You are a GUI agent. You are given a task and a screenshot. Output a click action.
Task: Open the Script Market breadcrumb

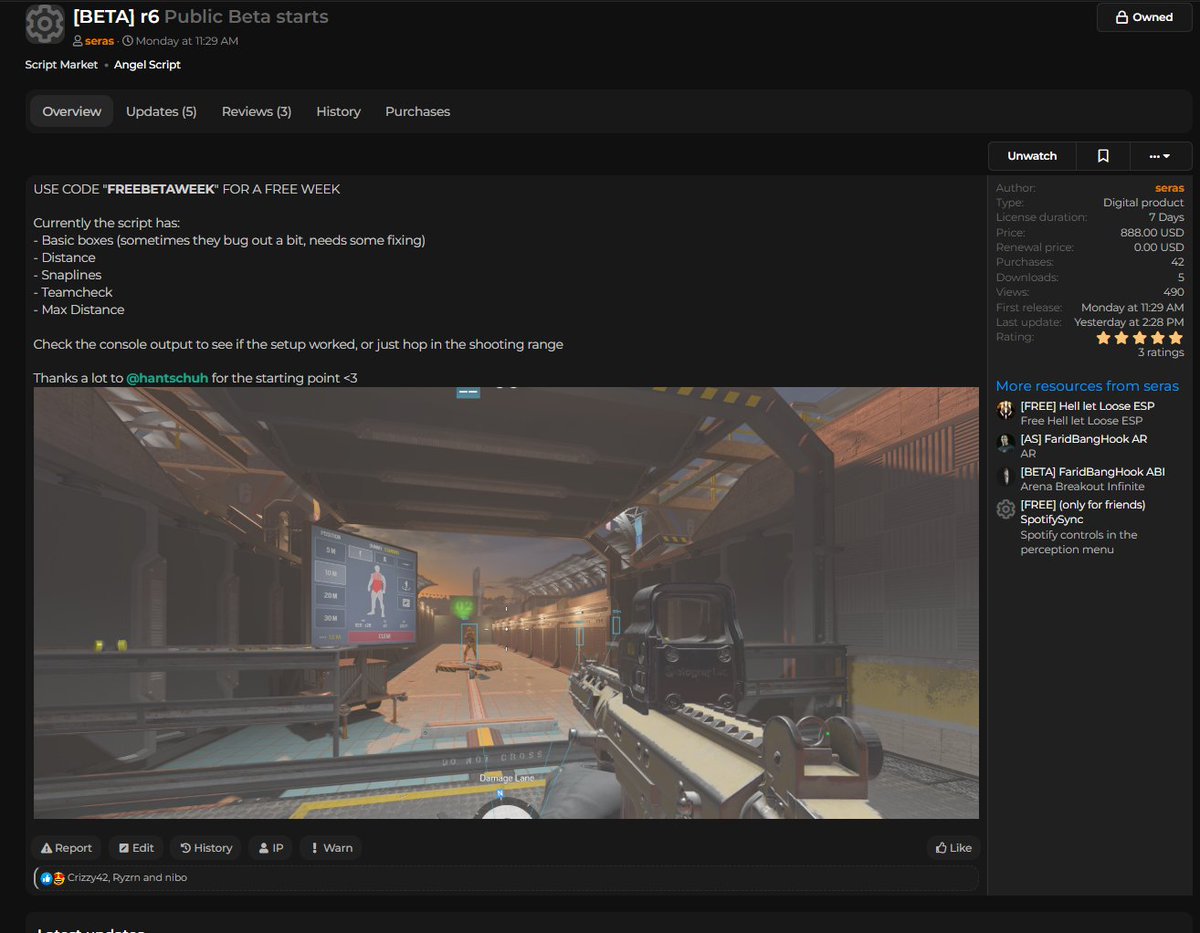pos(62,64)
